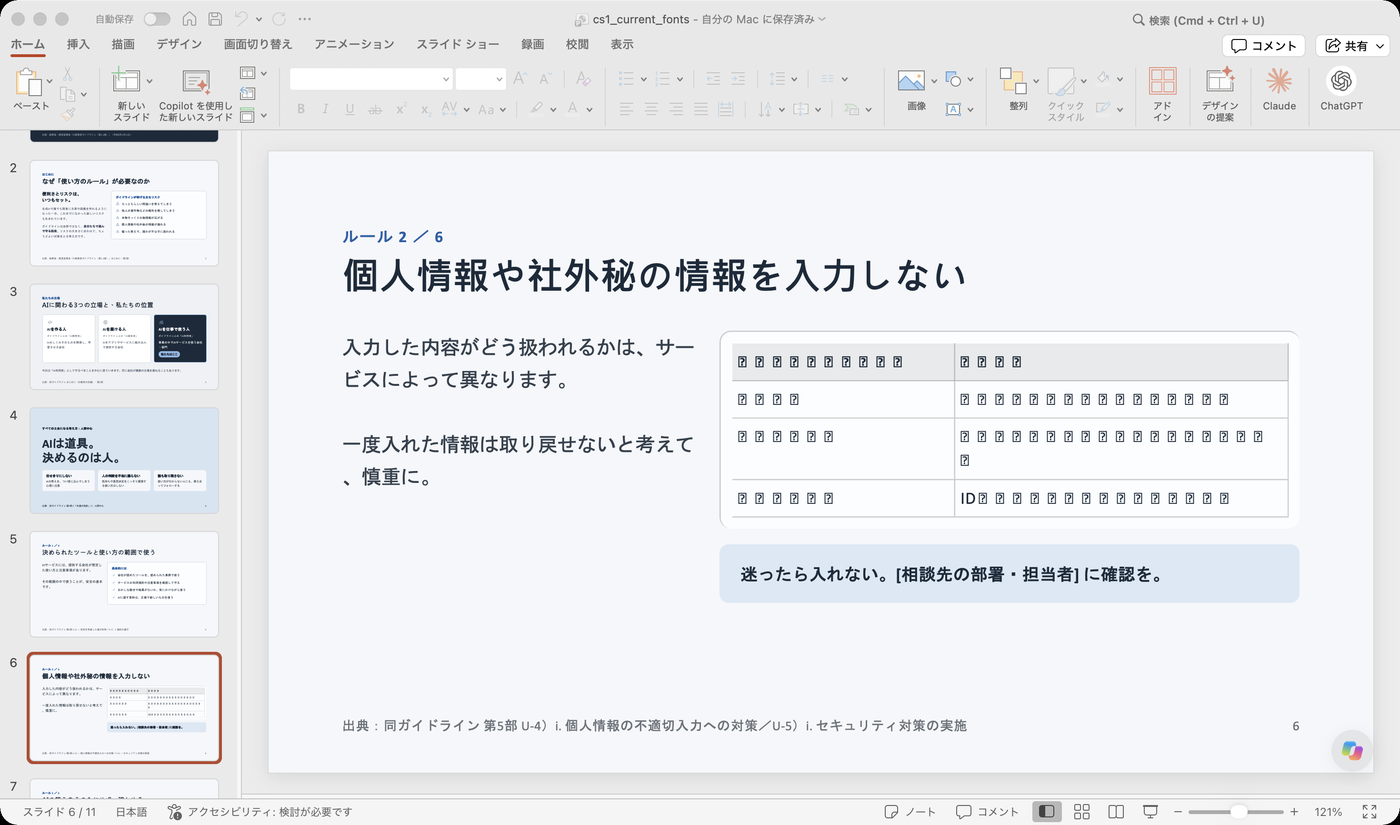Click the Shapes icon
Screen dimensions: 1400x825
pos(953,79)
